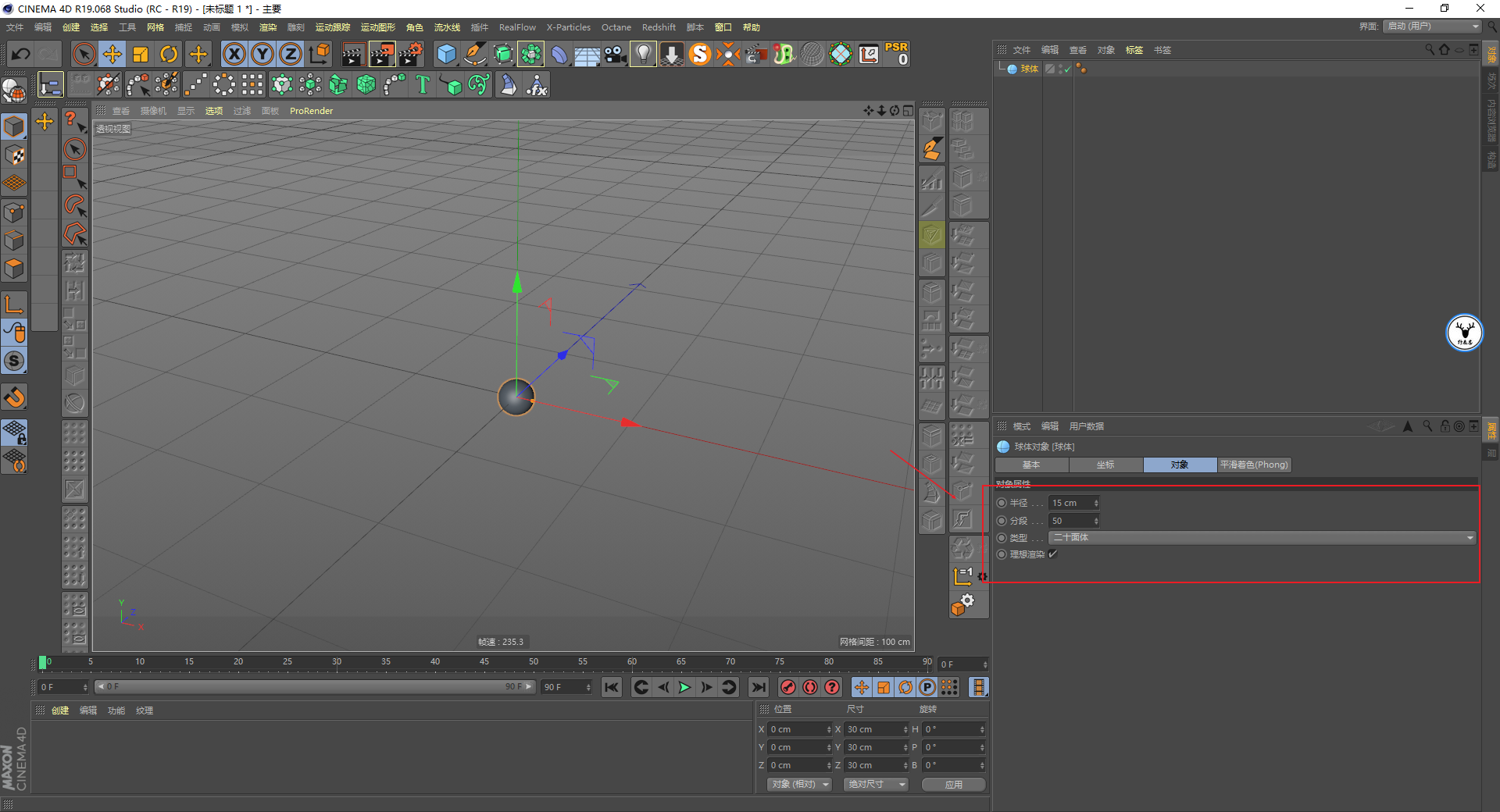Toggle the Z axis lock
1500x812 pixels.
click(291, 54)
